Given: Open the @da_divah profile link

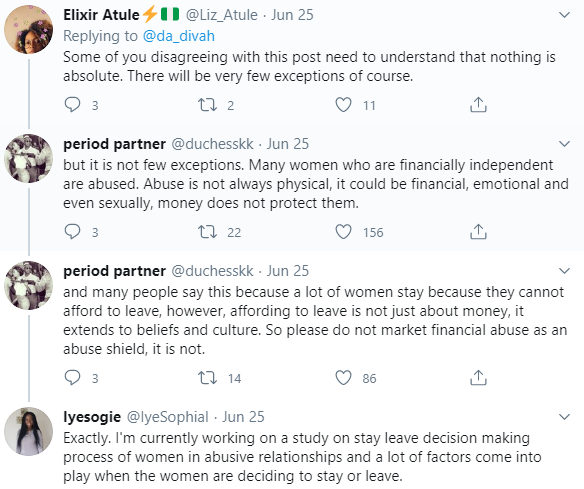Looking at the screenshot, I should point(178,36).
